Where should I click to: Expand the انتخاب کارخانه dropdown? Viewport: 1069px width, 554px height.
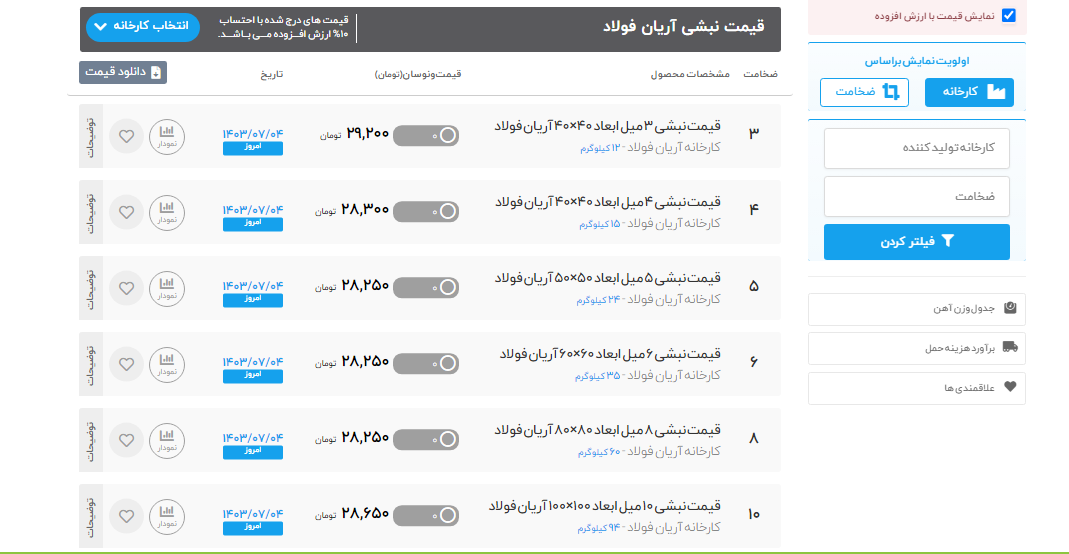143,27
